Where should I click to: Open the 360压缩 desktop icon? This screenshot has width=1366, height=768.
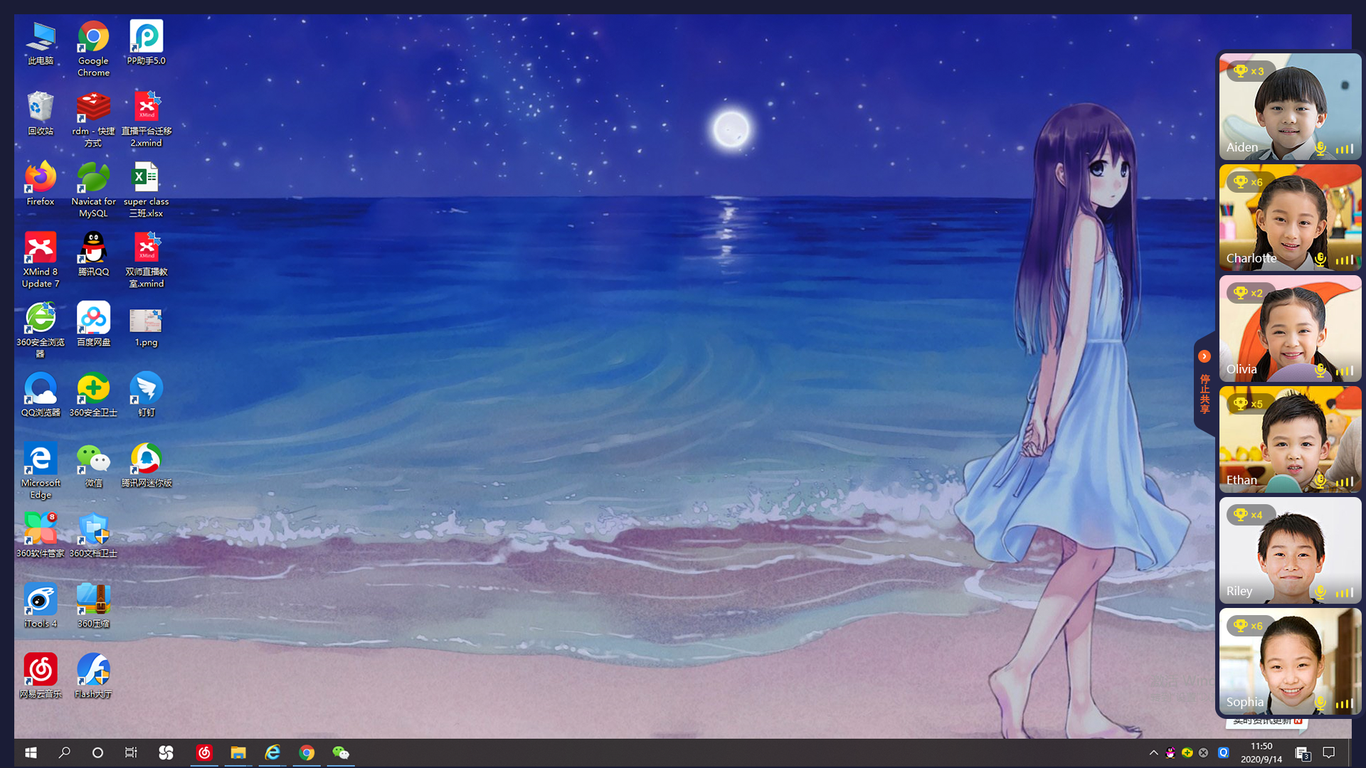93,605
